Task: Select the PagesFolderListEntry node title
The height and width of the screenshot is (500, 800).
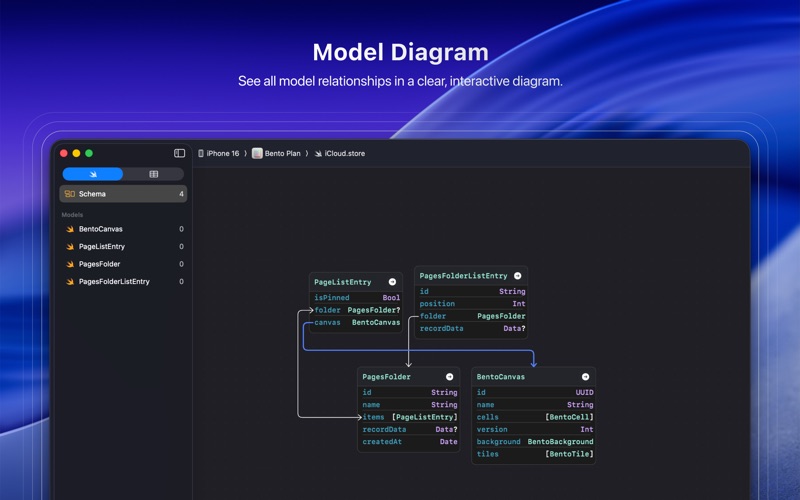Action: pyautogui.click(x=463, y=276)
